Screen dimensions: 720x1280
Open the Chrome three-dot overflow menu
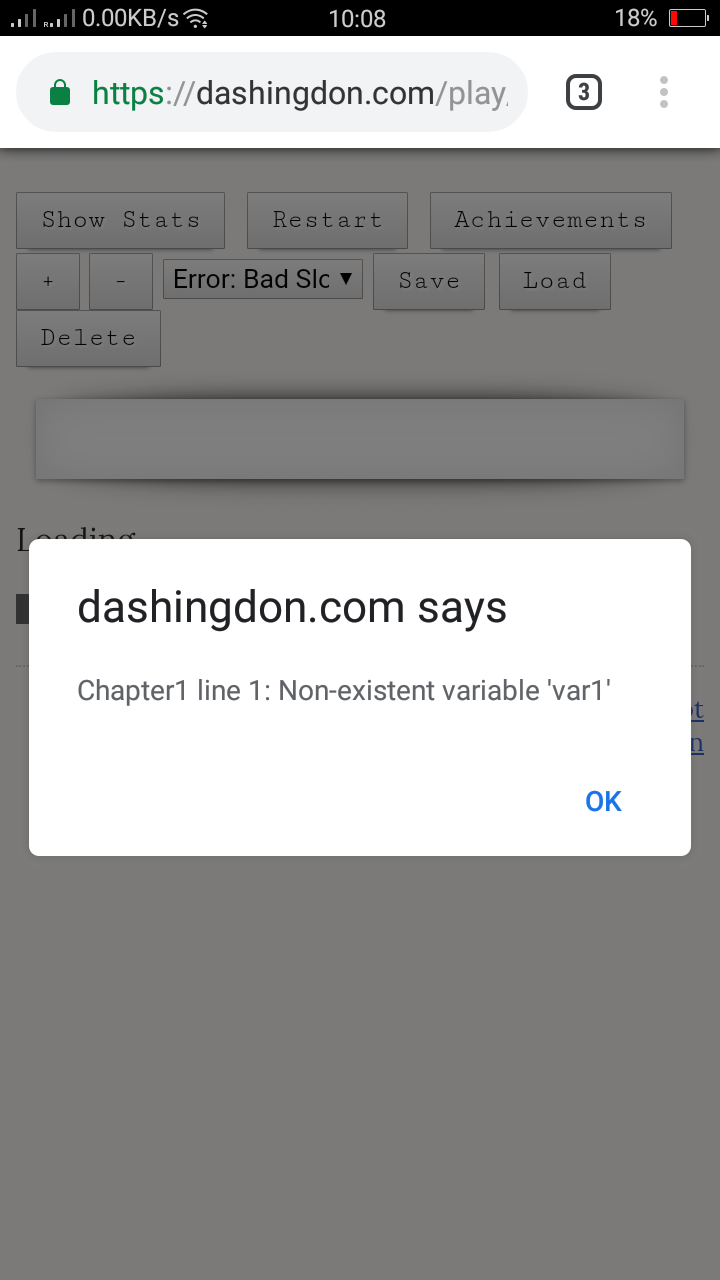pyautogui.click(x=664, y=92)
